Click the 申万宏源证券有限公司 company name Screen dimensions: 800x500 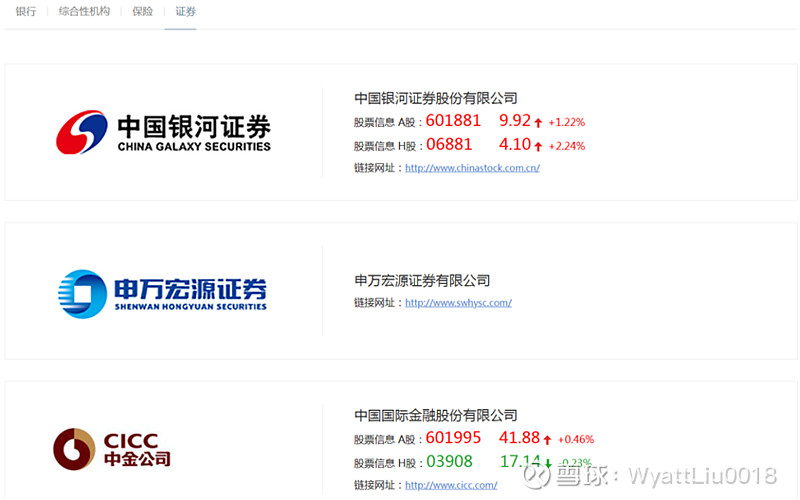[422, 280]
